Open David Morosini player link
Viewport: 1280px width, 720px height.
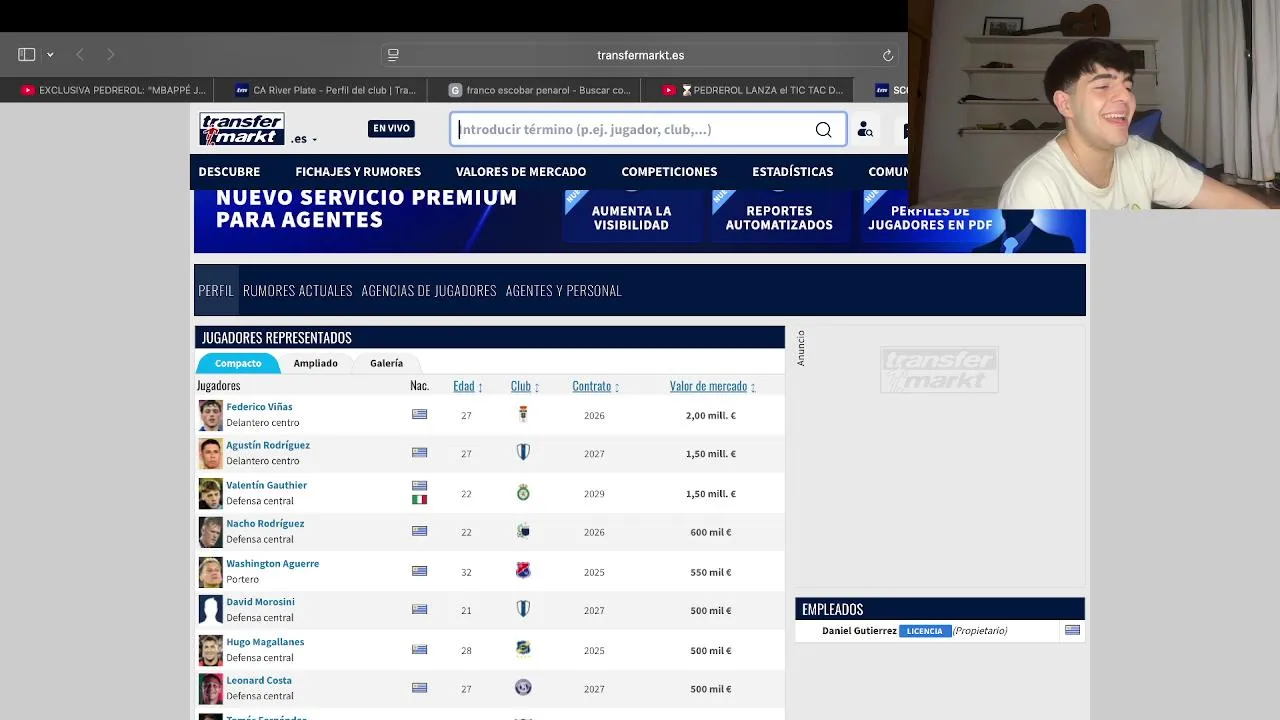pyautogui.click(x=260, y=602)
